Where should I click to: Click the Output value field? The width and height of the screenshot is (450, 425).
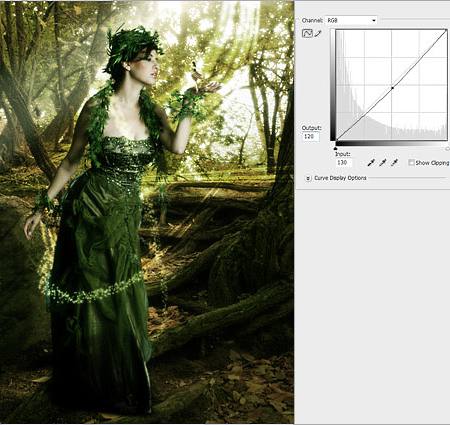pyautogui.click(x=310, y=137)
